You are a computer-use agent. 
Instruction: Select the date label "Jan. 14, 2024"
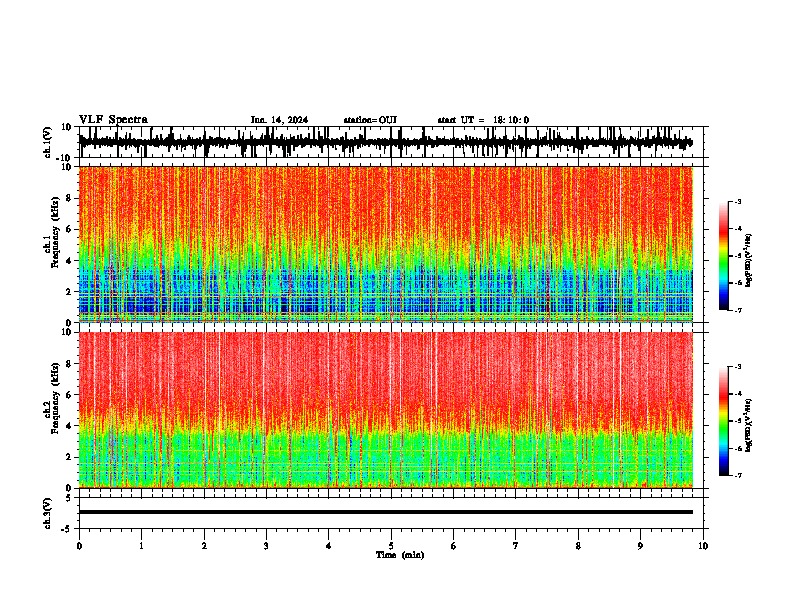(279, 120)
